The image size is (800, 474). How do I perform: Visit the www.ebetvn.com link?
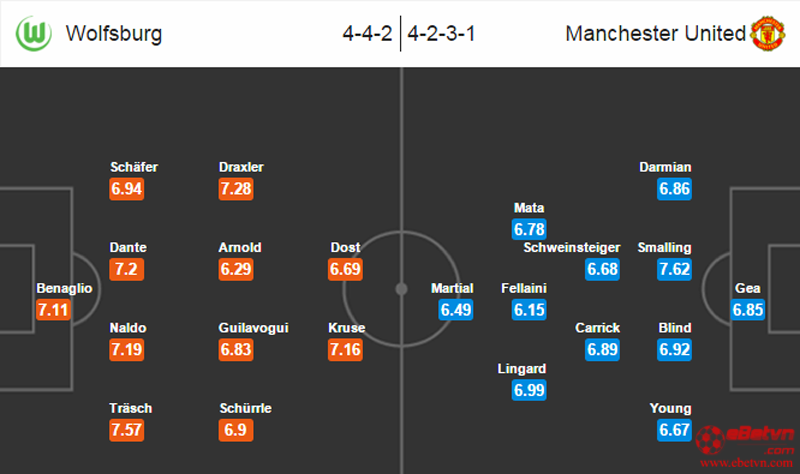pos(746,463)
